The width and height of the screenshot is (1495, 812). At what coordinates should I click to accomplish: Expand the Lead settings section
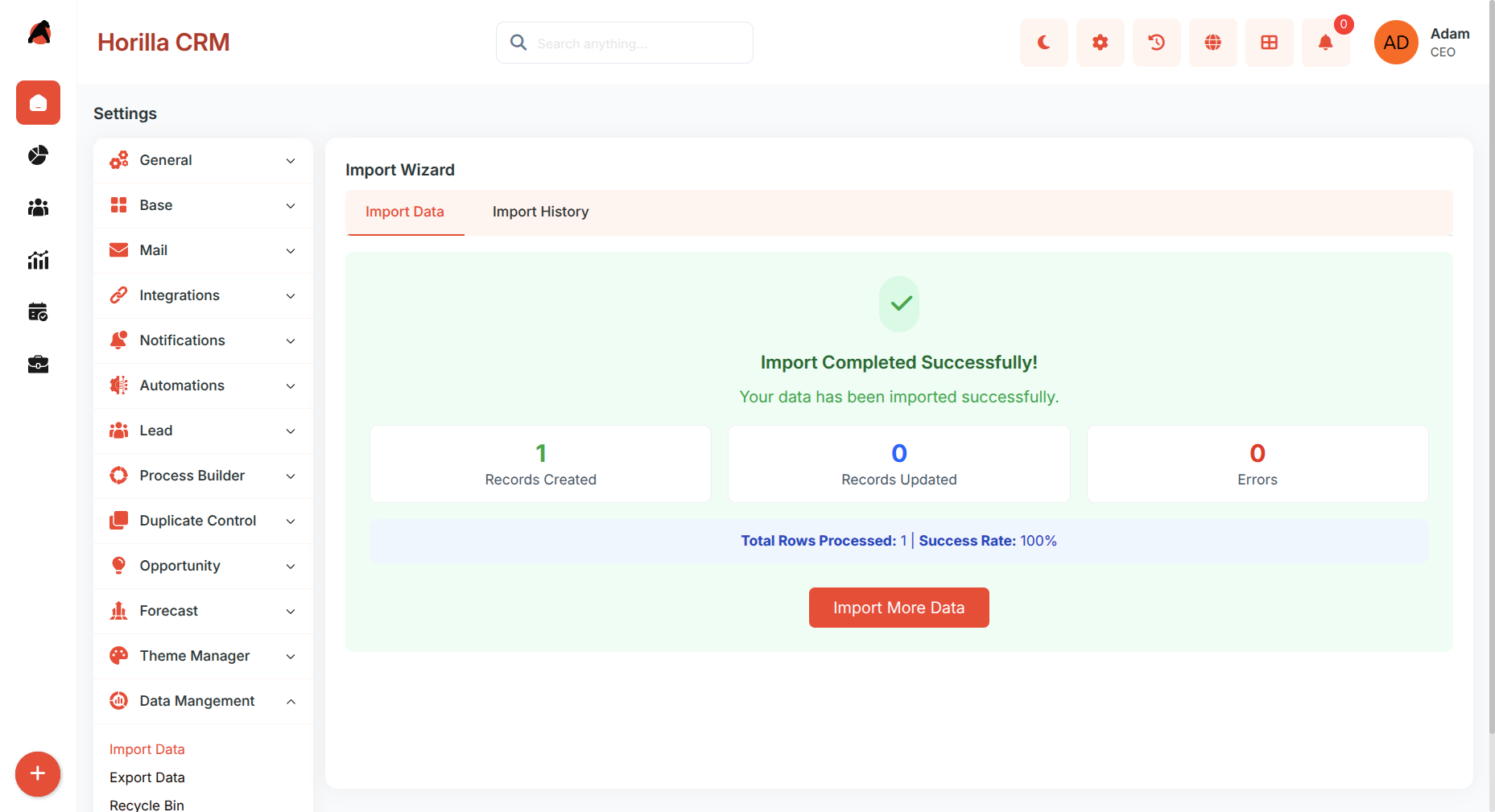click(x=203, y=431)
